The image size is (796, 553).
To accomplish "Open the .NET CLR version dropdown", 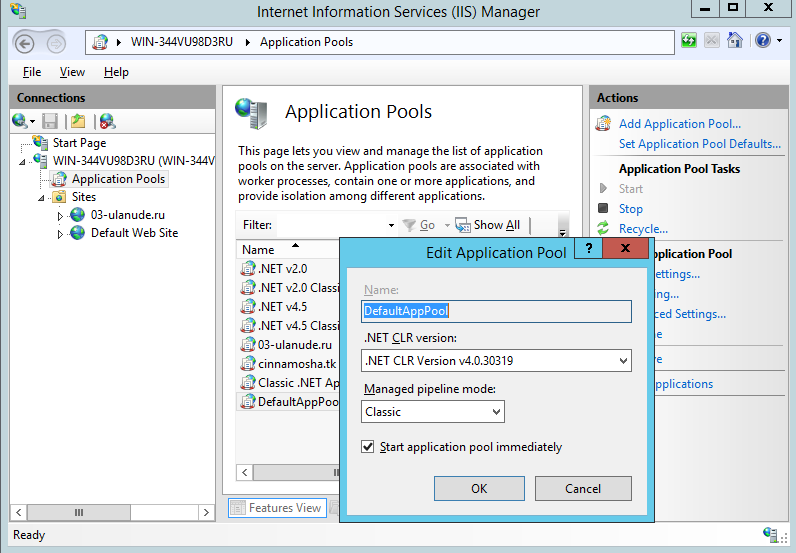I will click(496, 361).
